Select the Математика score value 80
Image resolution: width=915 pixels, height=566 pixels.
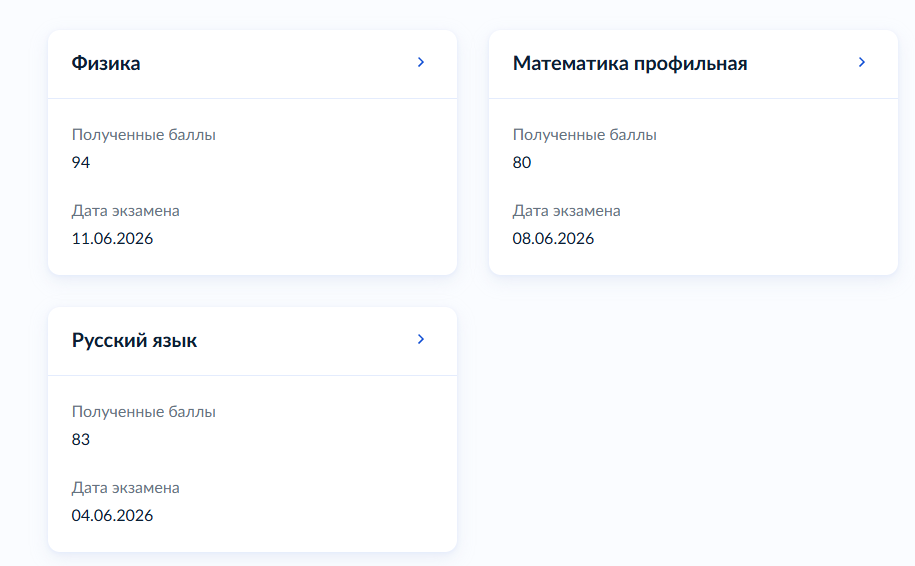coord(522,162)
